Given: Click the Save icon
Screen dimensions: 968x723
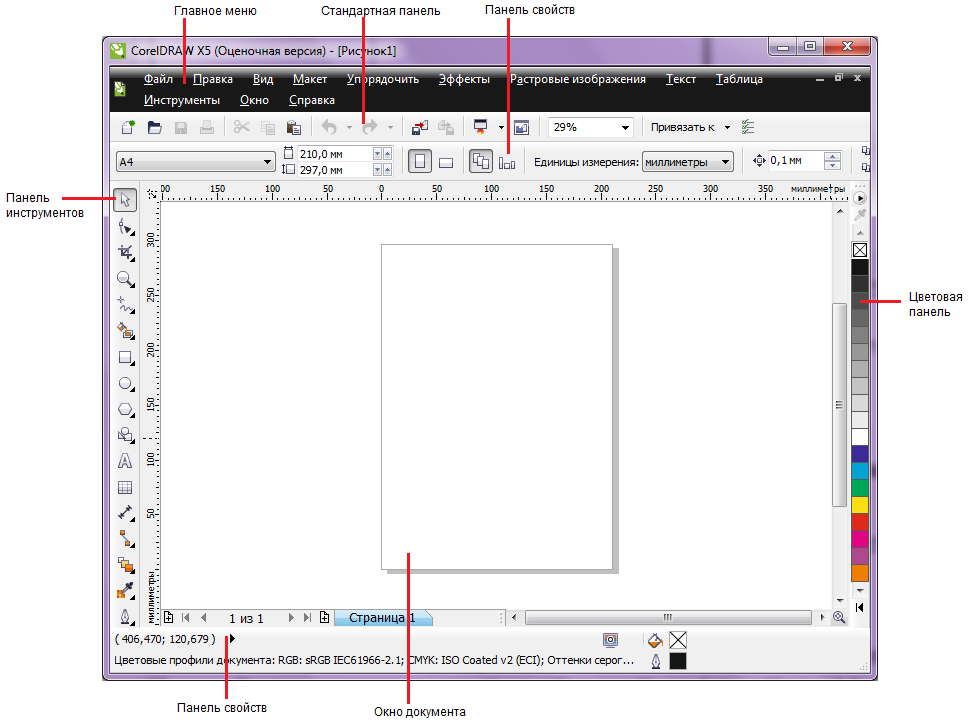Looking at the screenshot, I should [x=181, y=127].
